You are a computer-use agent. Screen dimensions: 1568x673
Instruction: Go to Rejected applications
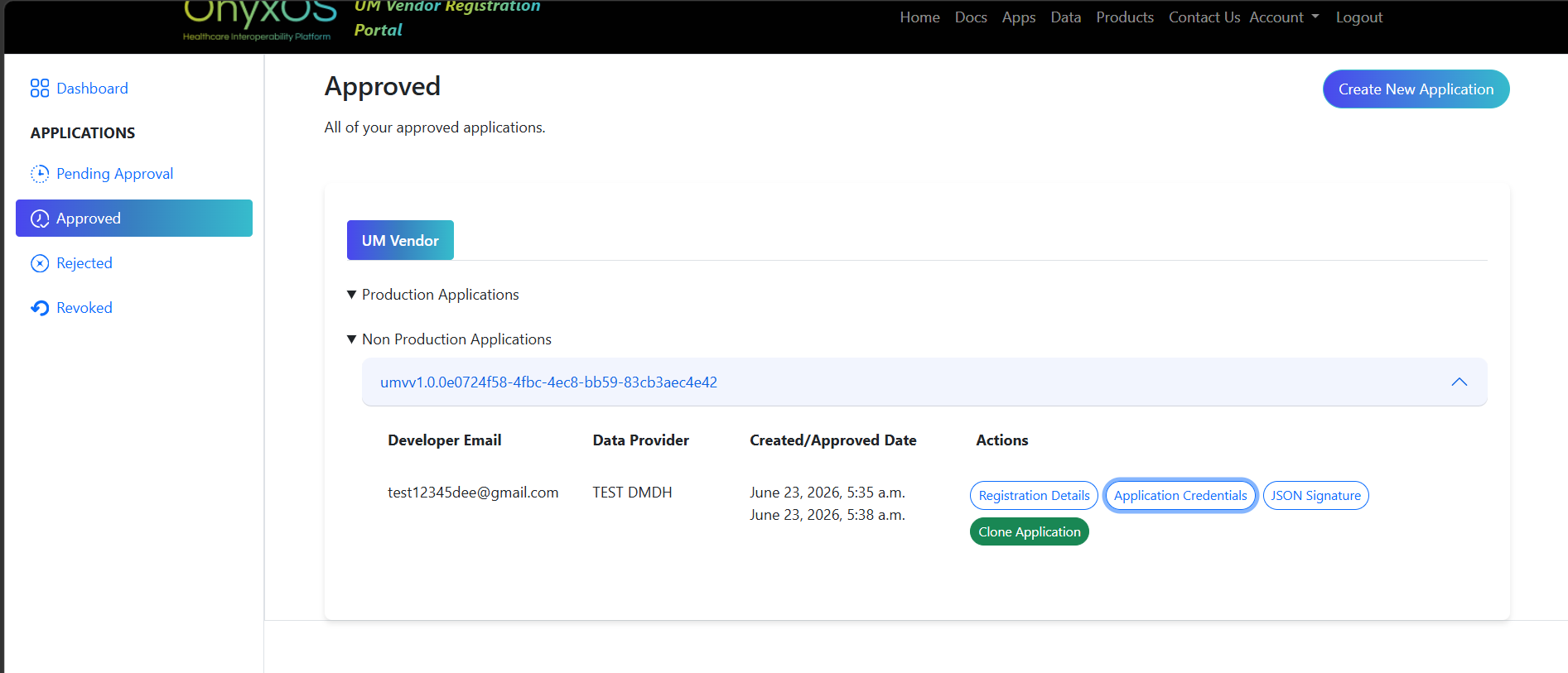pyautogui.click(x=84, y=263)
